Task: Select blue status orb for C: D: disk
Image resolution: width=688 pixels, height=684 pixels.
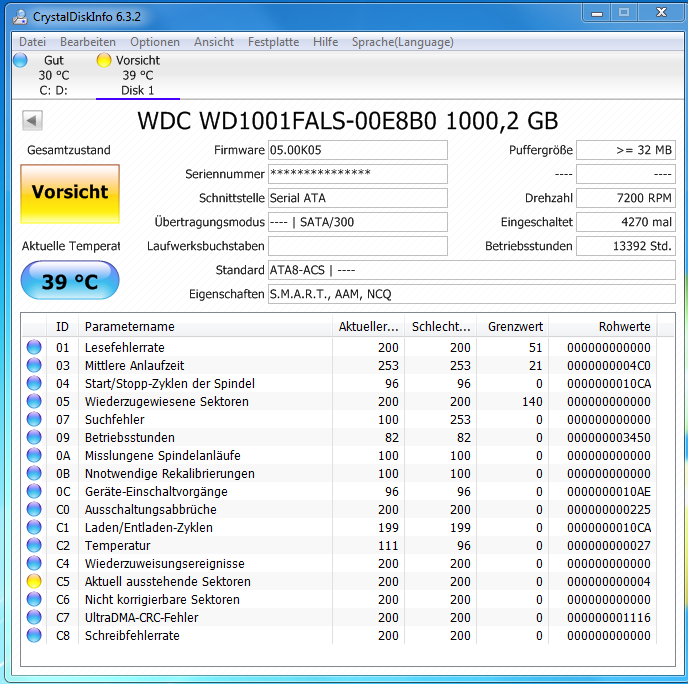Action: point(20,60)
